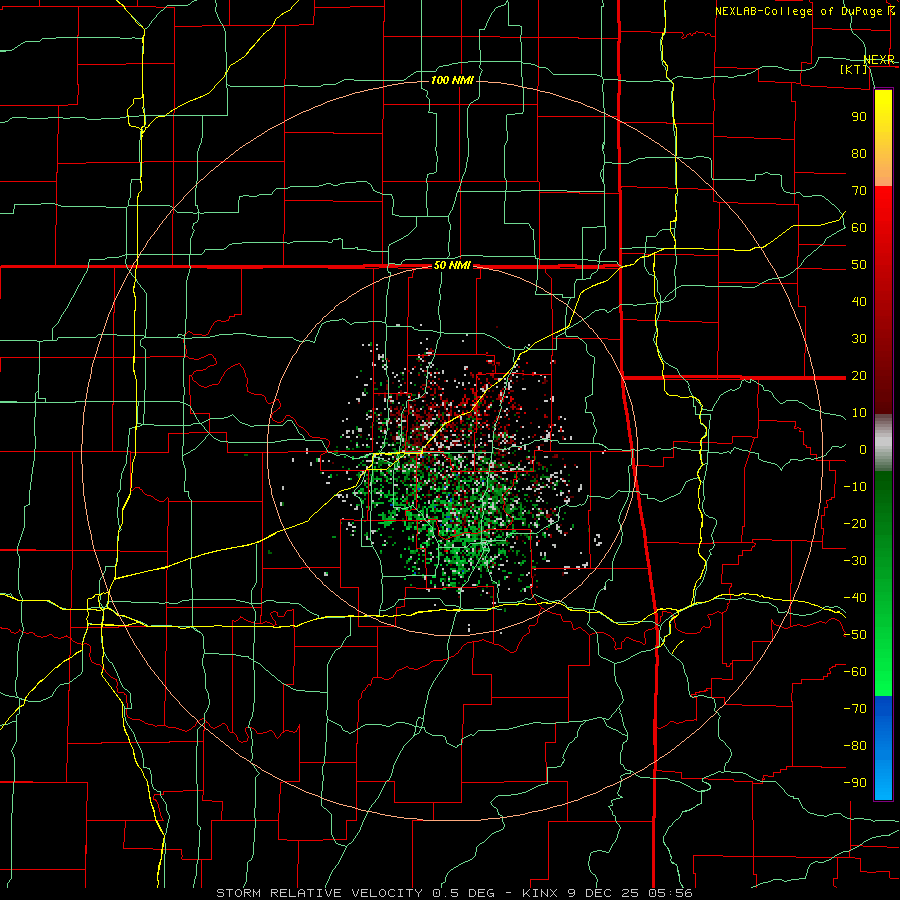This screenshot has width=900, height=900.
Task: Click the "100 NMI" range ring label
Action: [x=452, y=80]
